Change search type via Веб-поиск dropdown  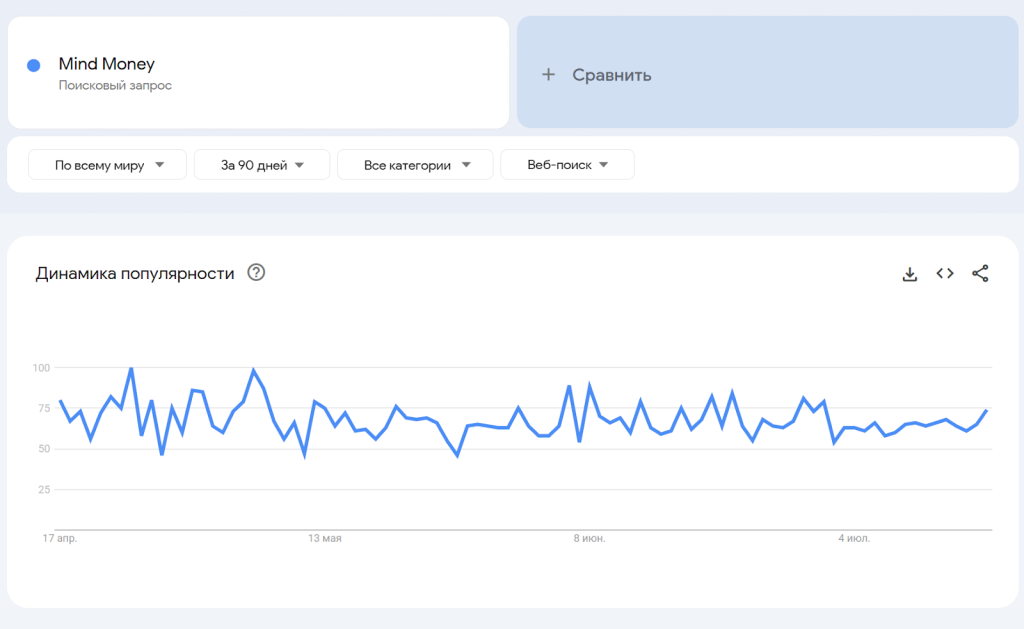(567, 165)
